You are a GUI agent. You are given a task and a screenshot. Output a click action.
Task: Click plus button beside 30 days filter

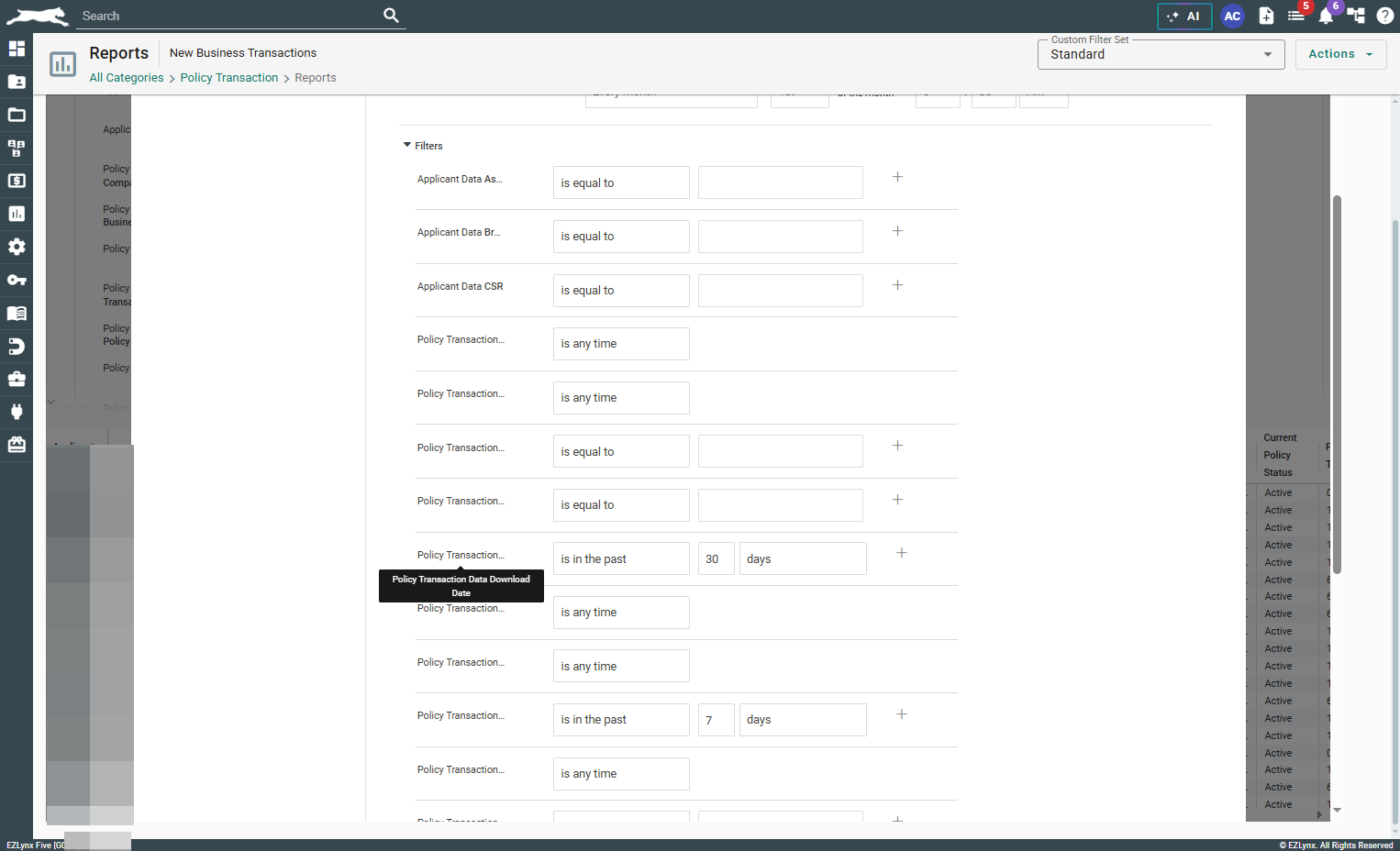[902, 553]
